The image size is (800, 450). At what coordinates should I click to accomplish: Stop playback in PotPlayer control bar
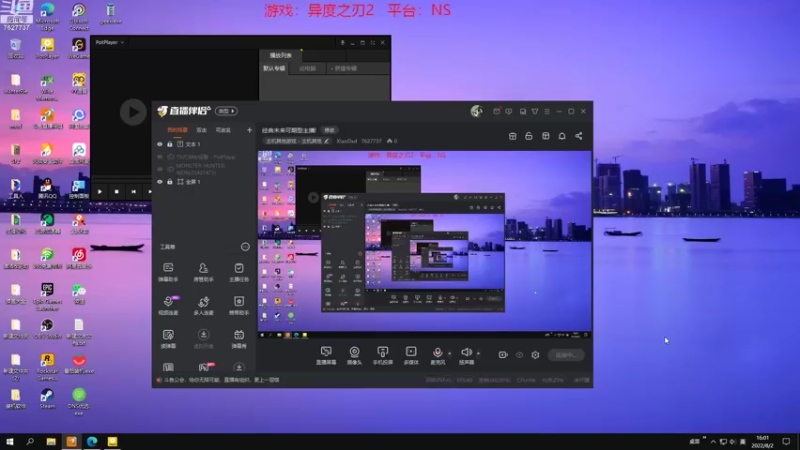coord(116,192)
